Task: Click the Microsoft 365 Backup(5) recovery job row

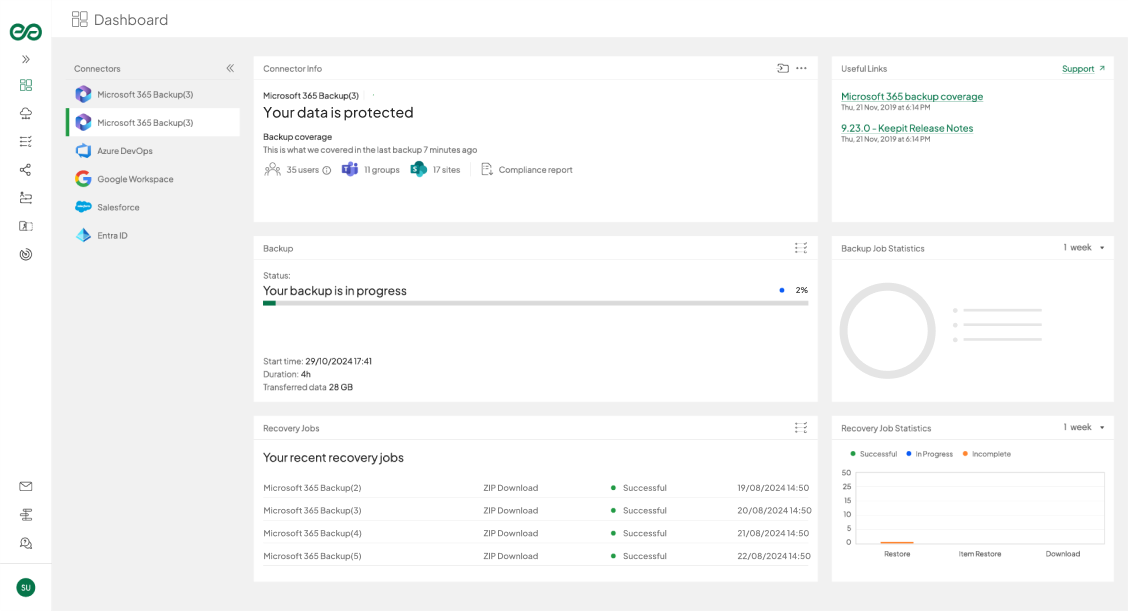Action: (x=536, y=556)
